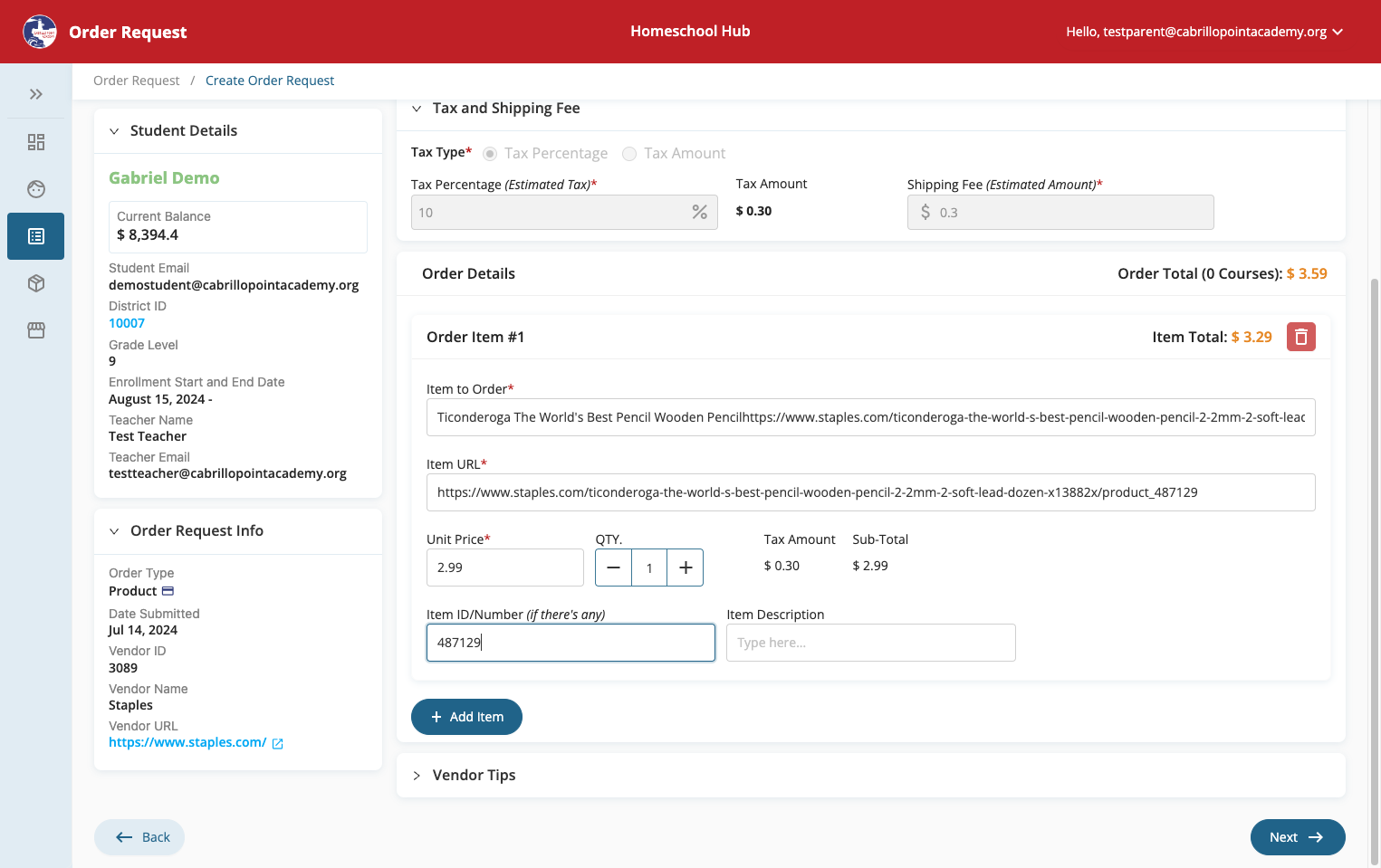Click the quantity value field
1381x868 pixels.
(x=649, y=568)
